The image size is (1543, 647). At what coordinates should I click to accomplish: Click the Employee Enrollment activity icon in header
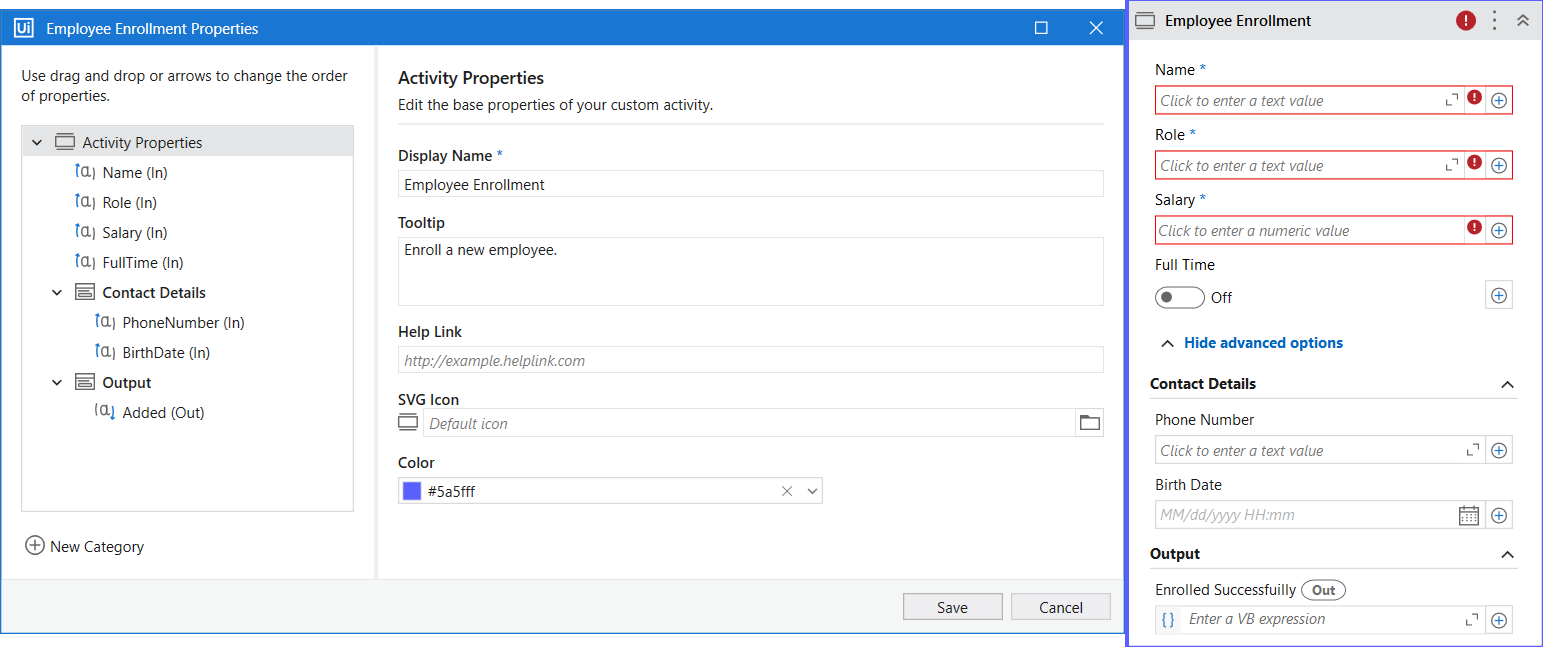[1146, 20]
